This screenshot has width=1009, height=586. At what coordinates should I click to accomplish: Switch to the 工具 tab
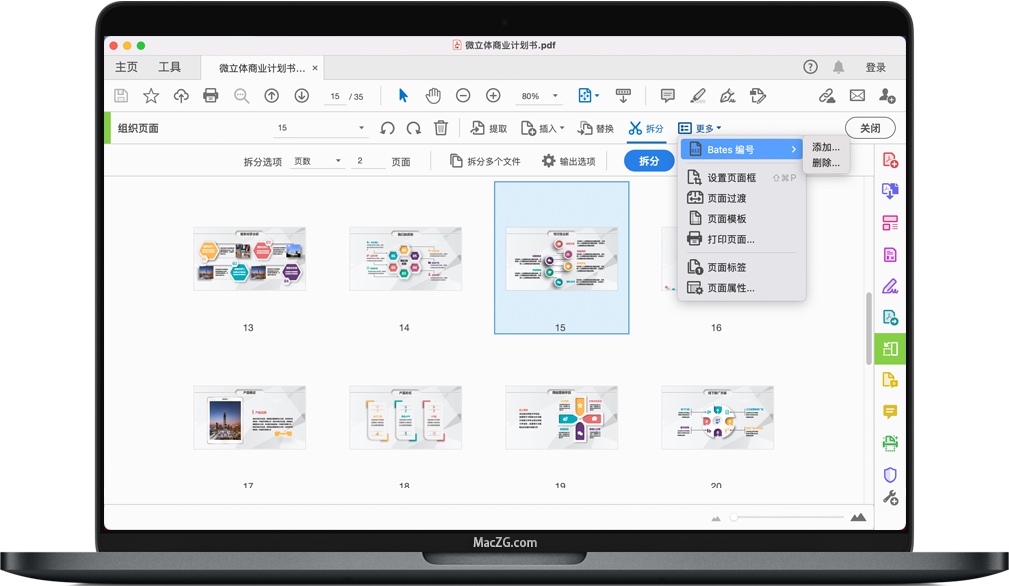coord(170,67)
